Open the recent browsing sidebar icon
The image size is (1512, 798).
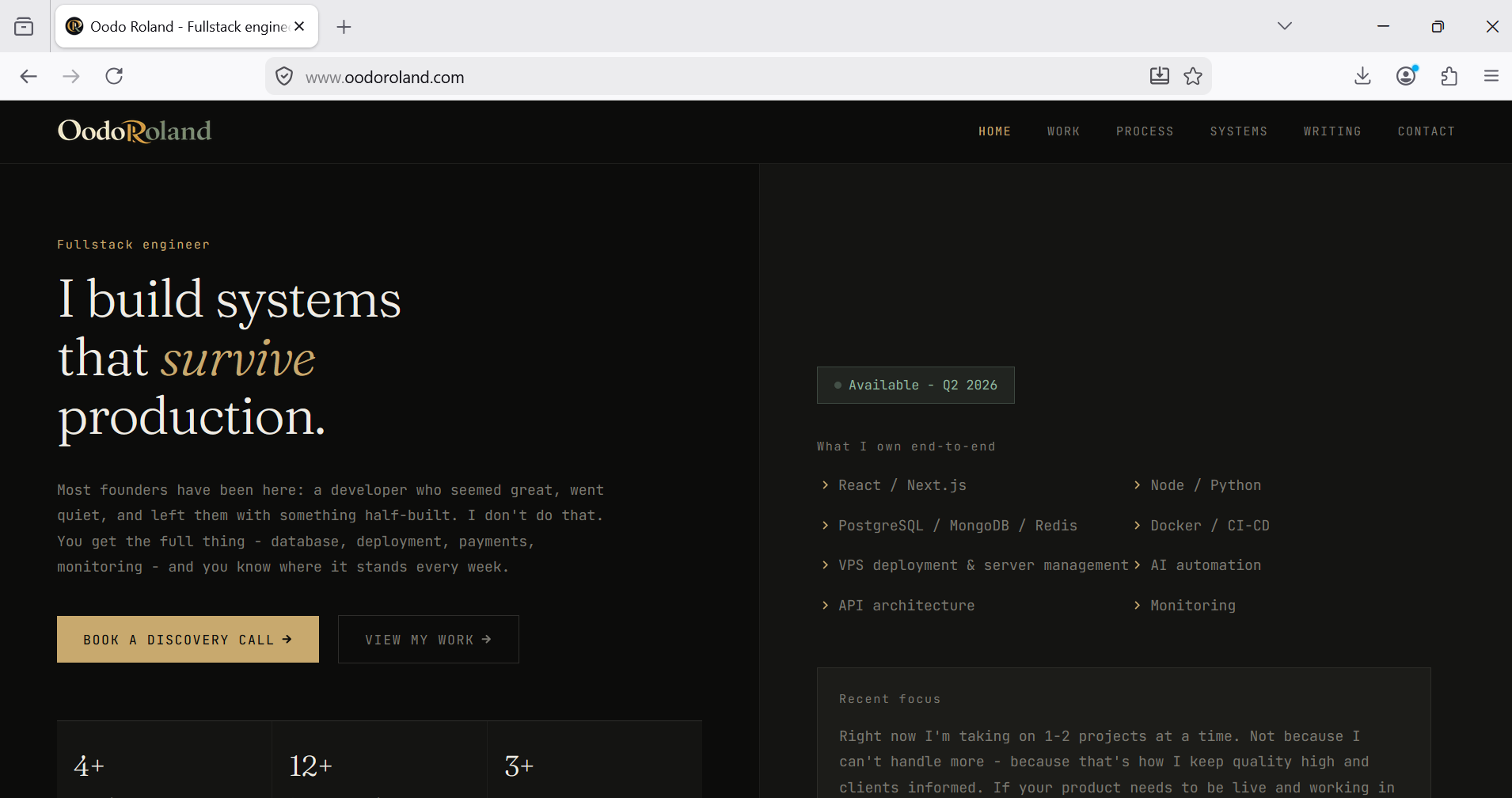point(24,27)
